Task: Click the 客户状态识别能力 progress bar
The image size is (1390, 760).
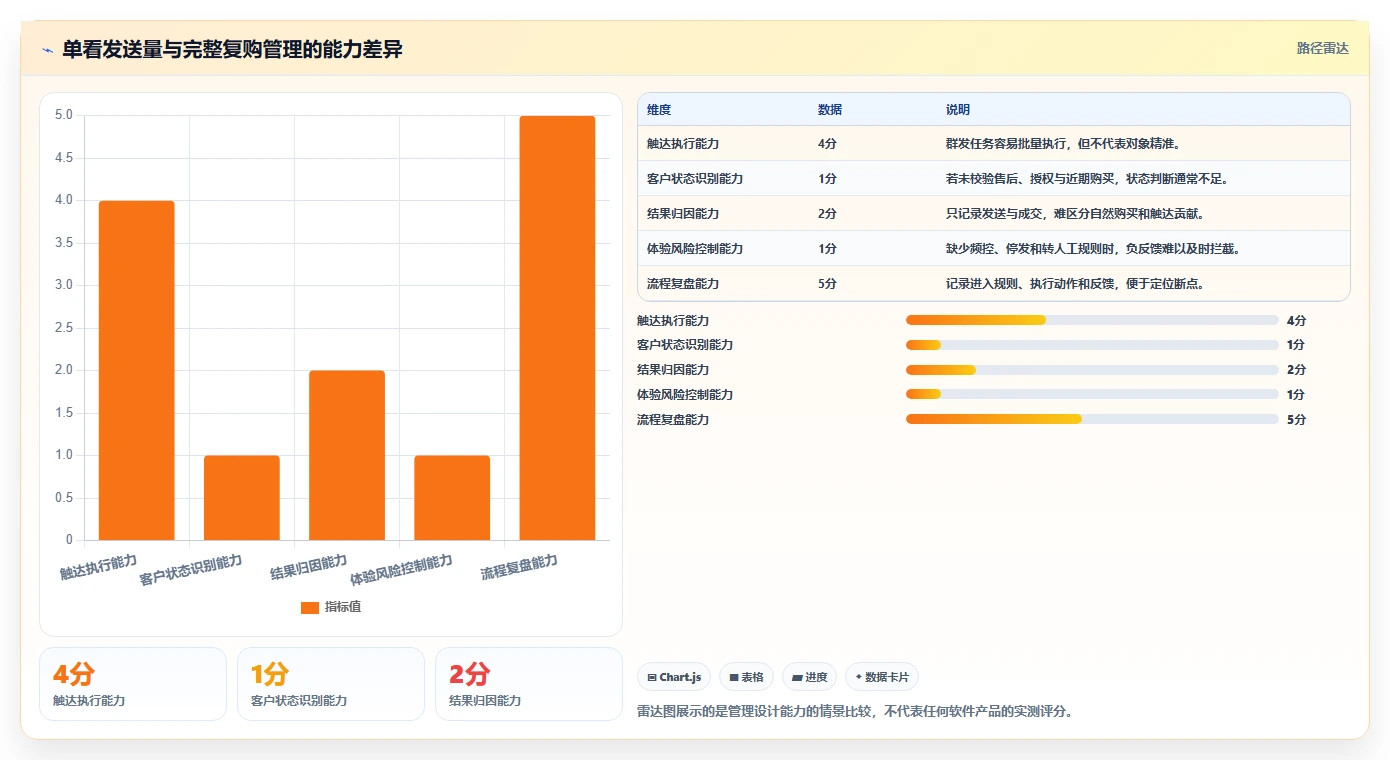Action: pyautogui.click(x=1092, y=345)
